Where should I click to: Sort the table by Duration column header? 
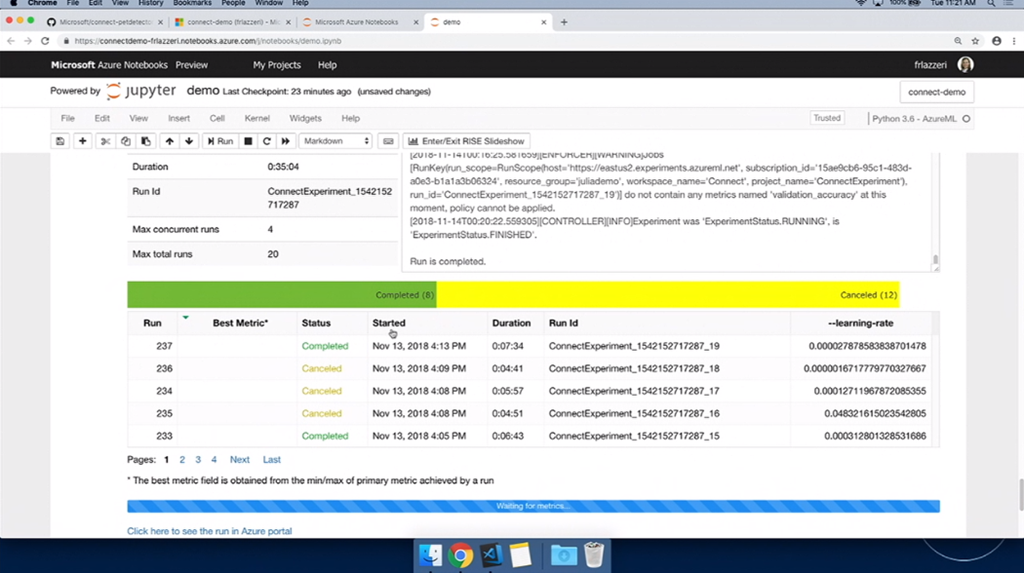tap(511, 323)
